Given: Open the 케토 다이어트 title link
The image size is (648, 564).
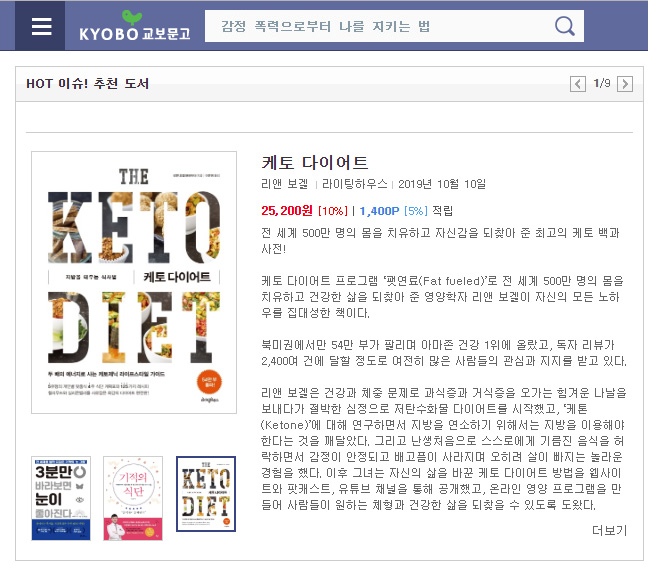Looking at the screenshot, I should (x=314, y=162).
